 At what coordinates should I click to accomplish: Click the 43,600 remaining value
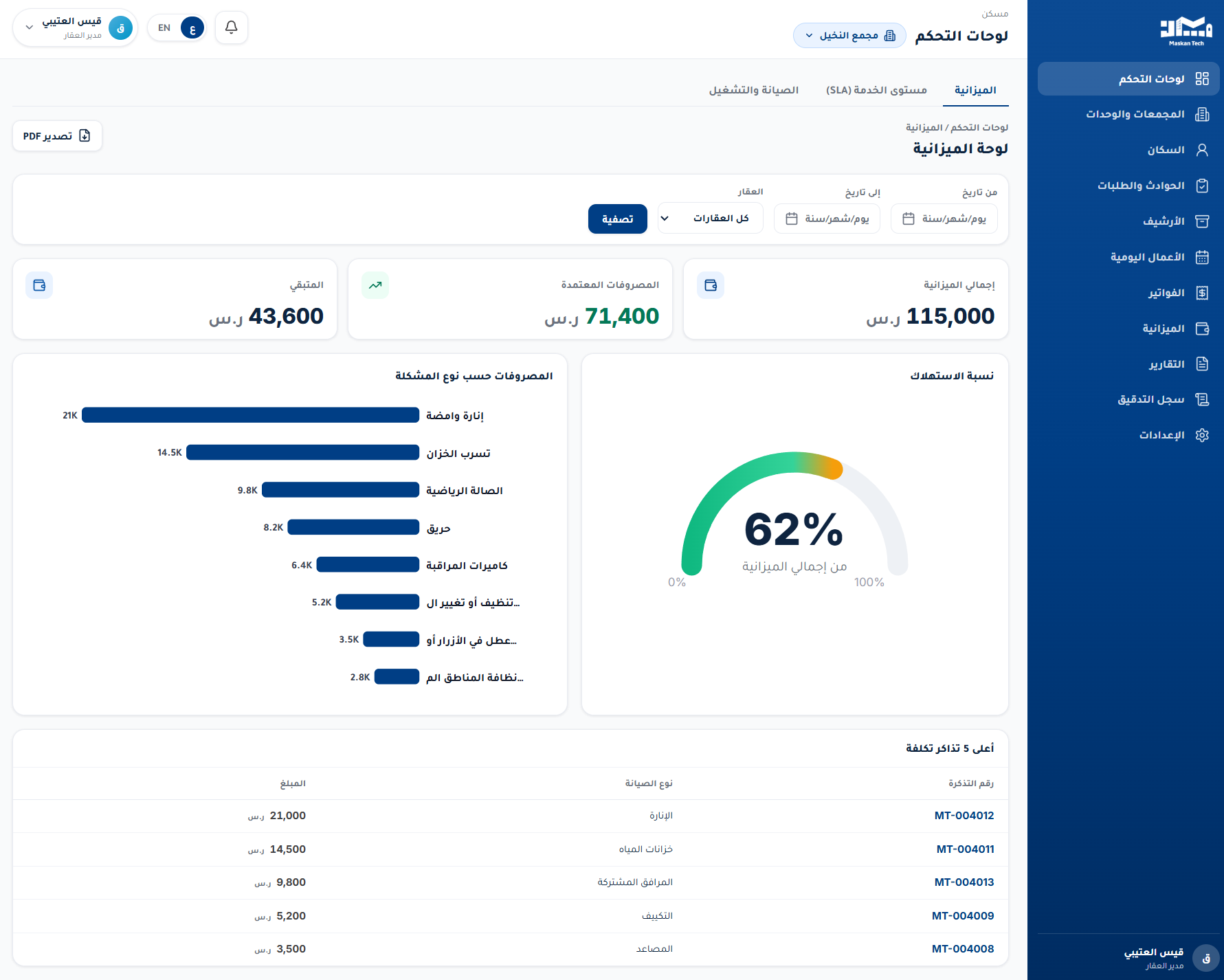286,316
